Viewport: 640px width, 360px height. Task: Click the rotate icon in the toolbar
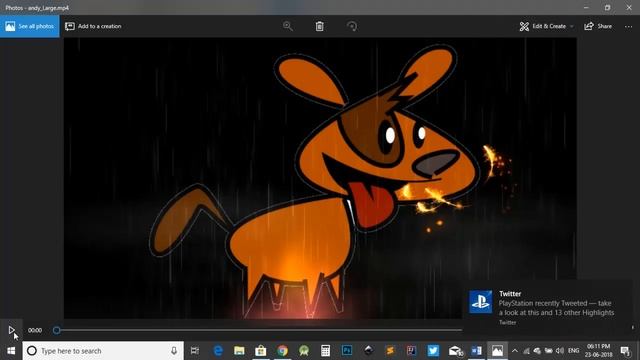coord(352,26)
